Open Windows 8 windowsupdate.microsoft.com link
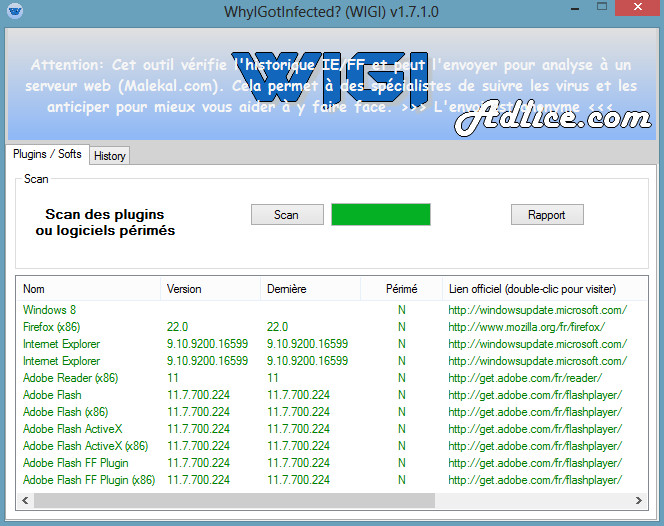The width and height of the screenshot is (664, 526). click(x=537, y=310)
